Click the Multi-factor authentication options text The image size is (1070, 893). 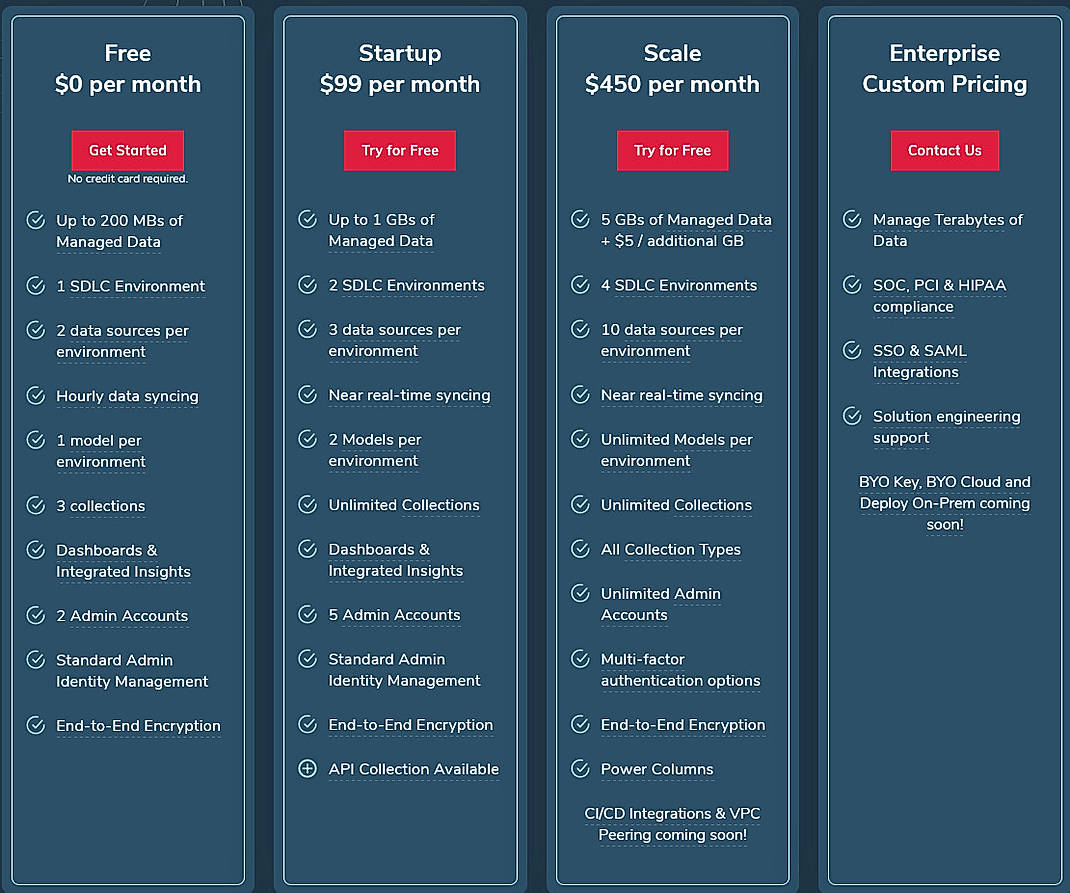click(x=681, y=670)
